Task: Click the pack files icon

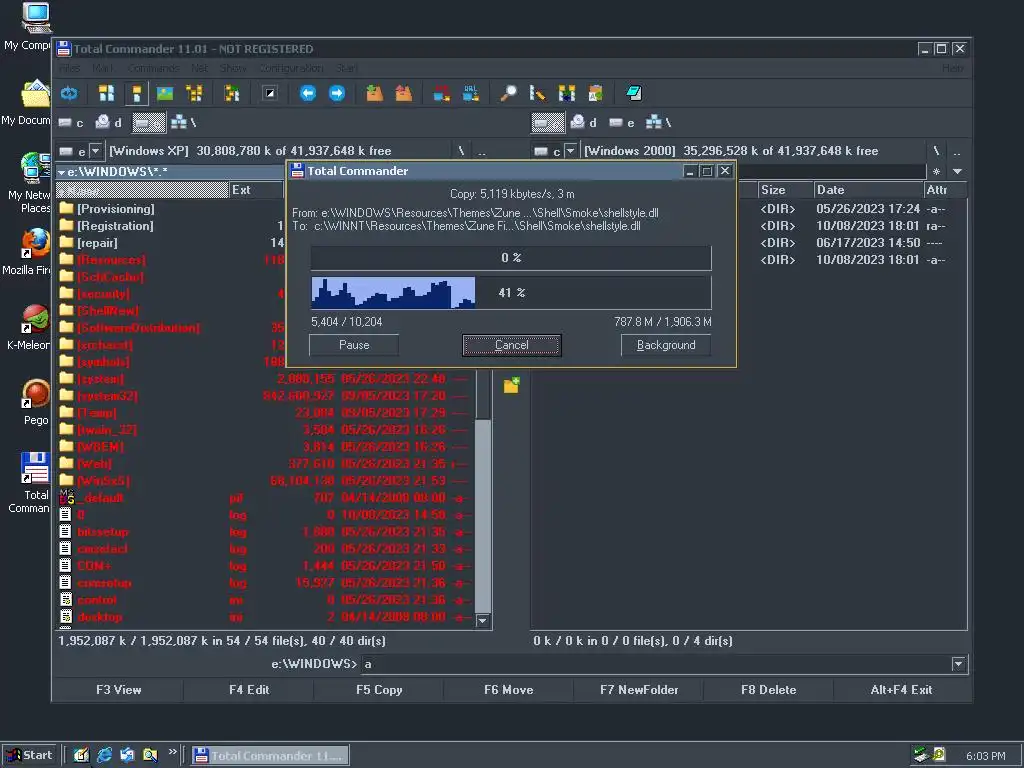Action: (x=374, y=93)
